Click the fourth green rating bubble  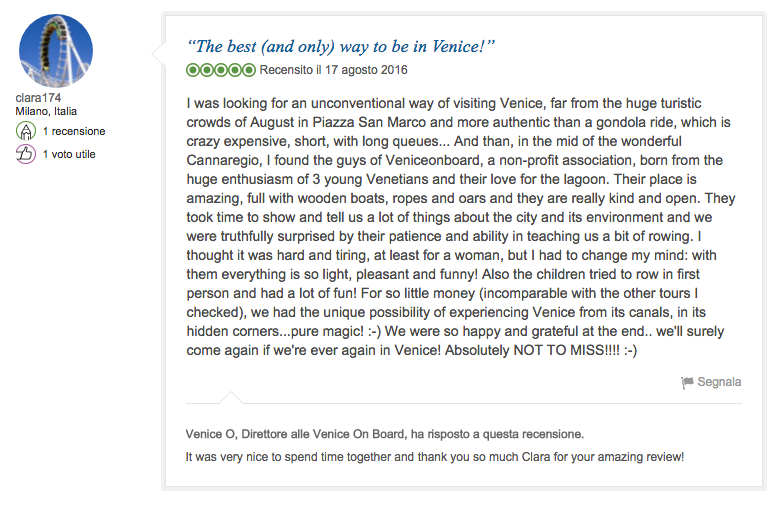click(x=235, y=70)
